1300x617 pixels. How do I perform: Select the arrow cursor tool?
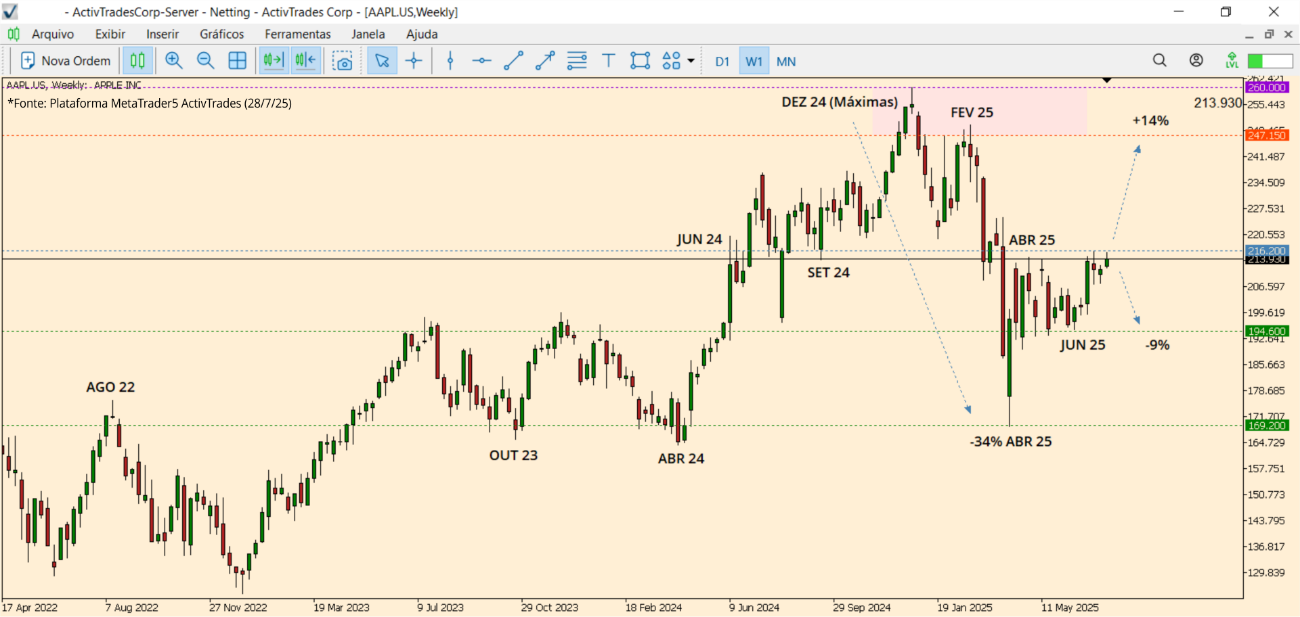(381, 60)
